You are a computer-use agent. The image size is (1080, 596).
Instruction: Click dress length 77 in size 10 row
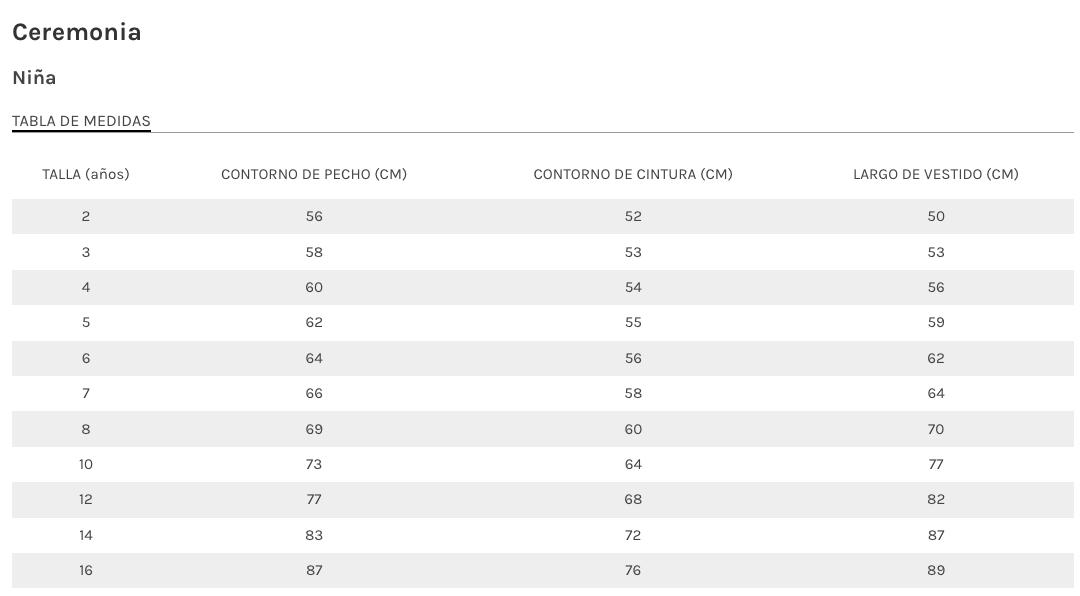(x=936, y=464)
